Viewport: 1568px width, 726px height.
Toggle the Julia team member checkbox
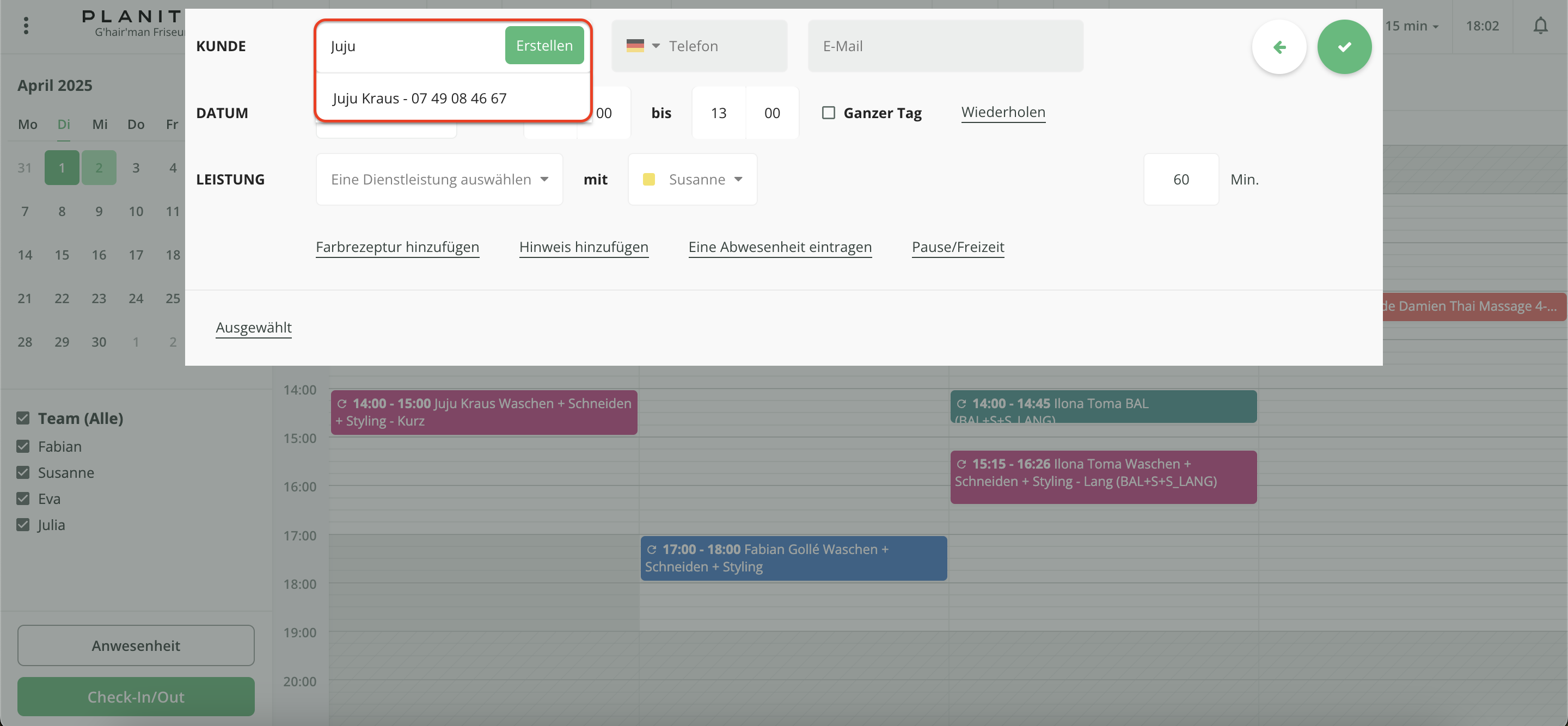tap(23, 525)
